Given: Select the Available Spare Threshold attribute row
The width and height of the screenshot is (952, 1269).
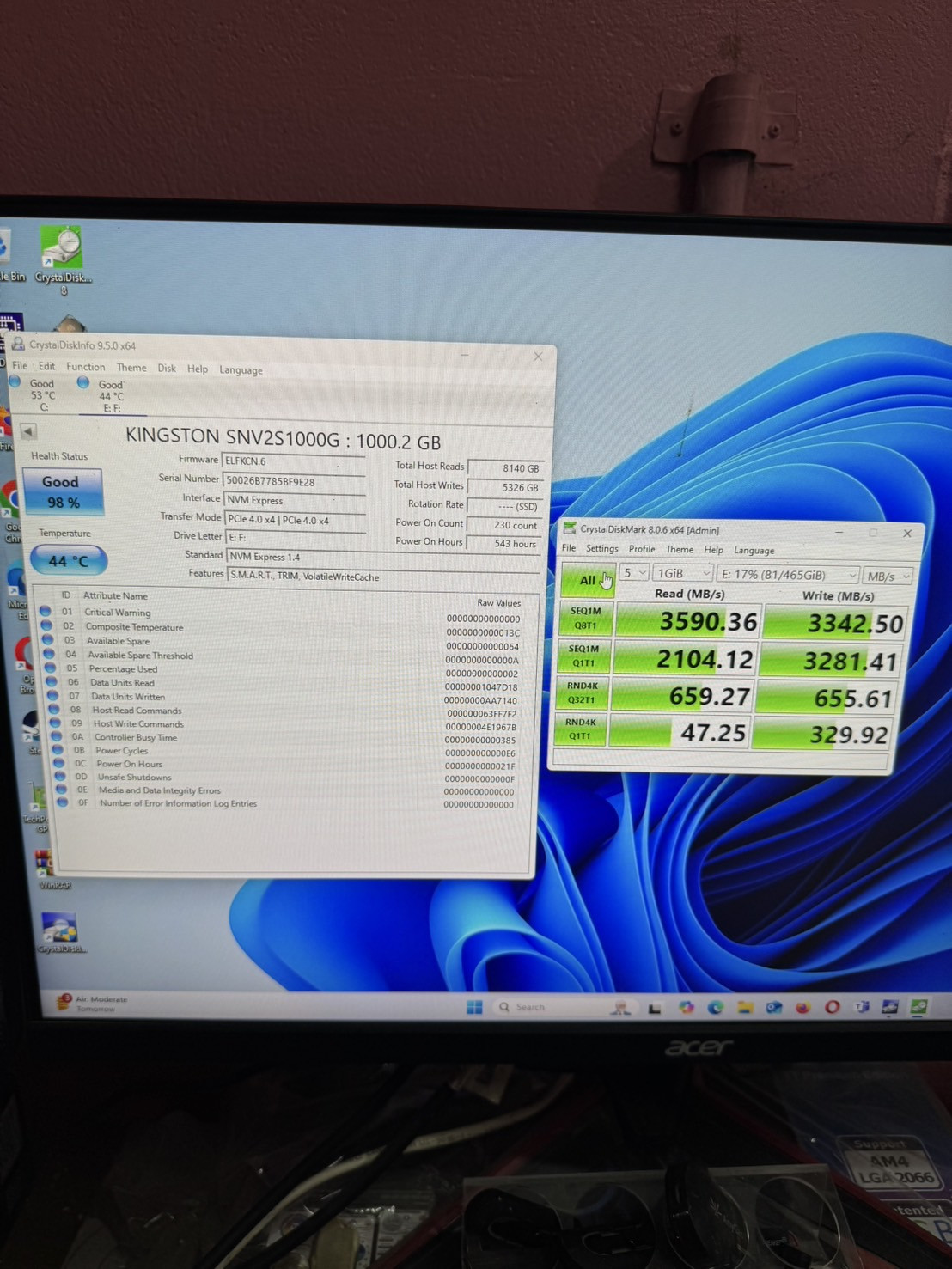Looking at the screenshot, I should click(284, 656).
